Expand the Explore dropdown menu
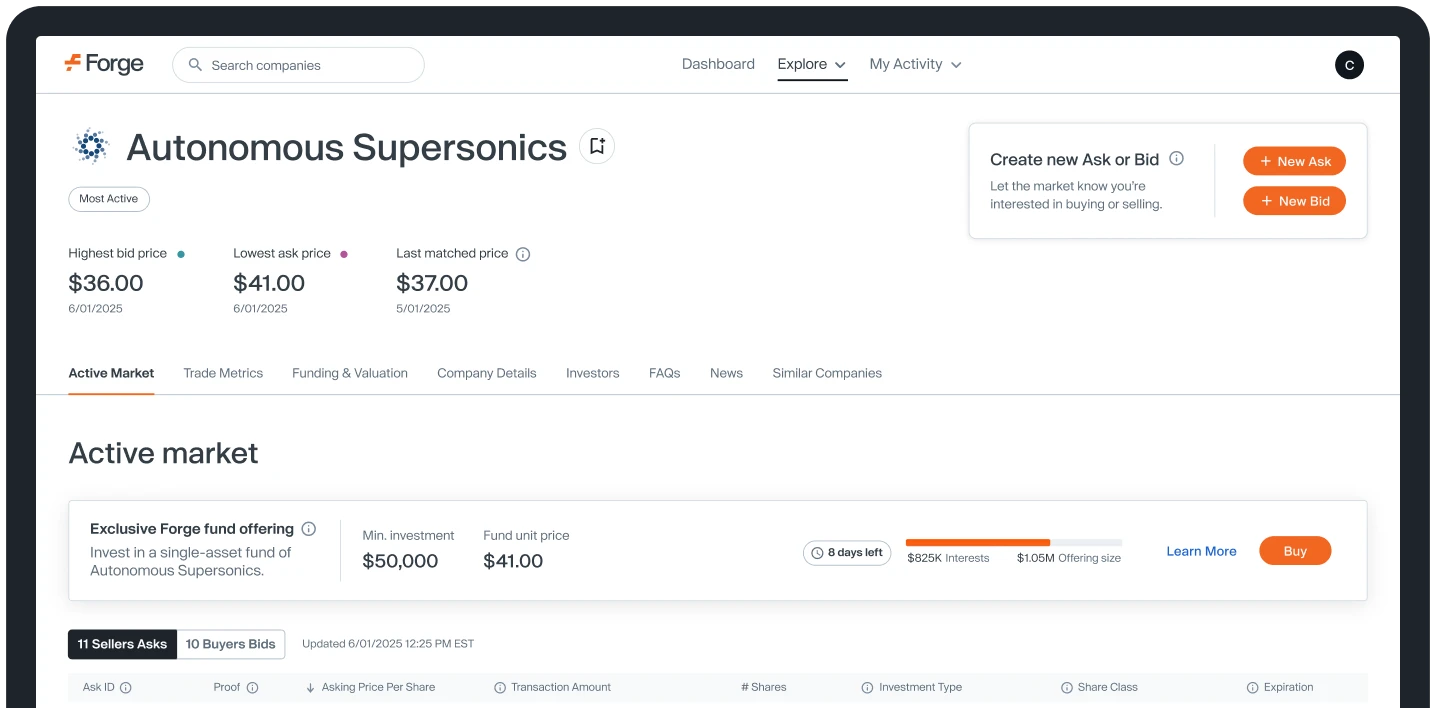1436x708 pixels. point(812,64)
